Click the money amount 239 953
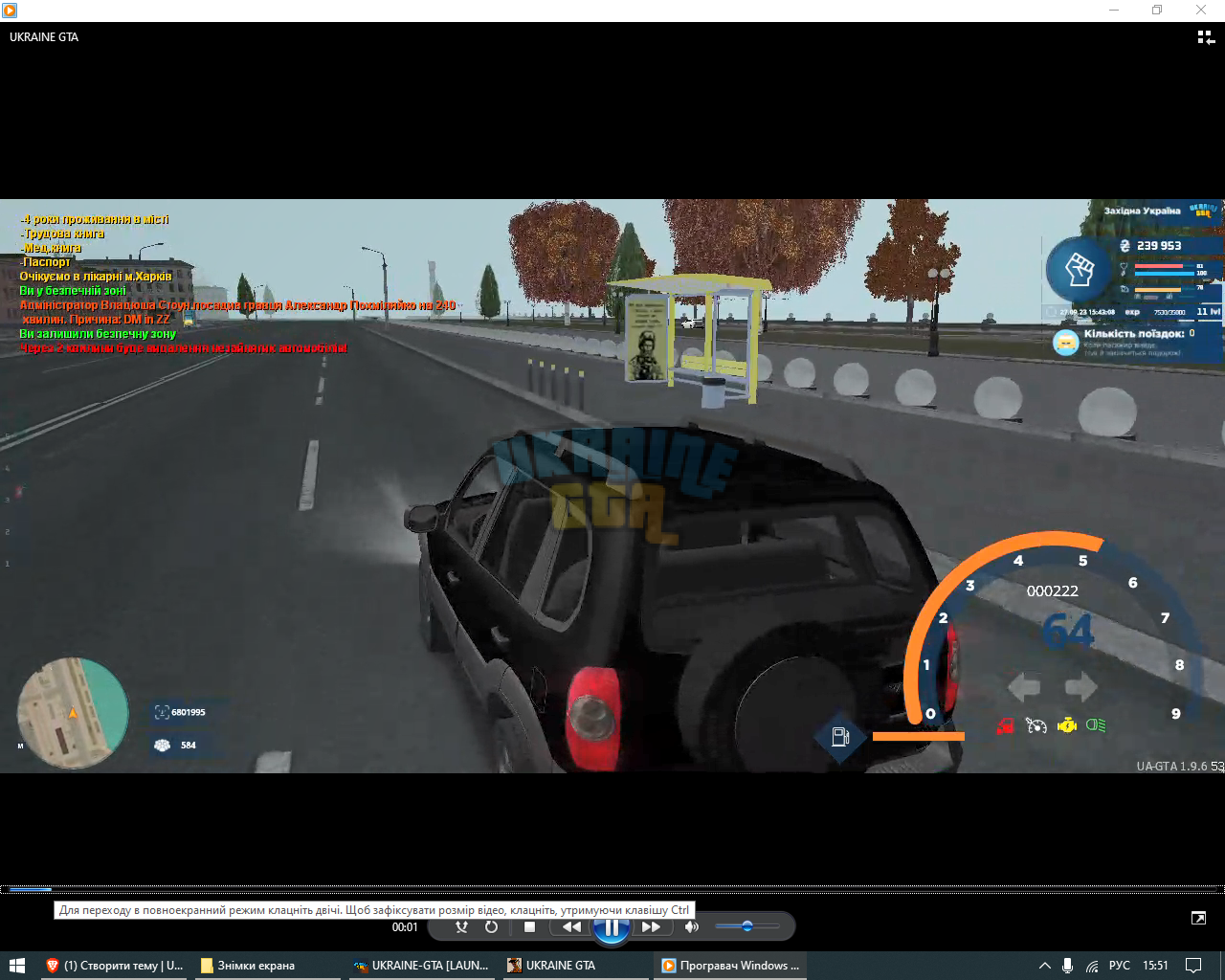The height and width of the screenshot is (980, 1225). point(1159,246)
